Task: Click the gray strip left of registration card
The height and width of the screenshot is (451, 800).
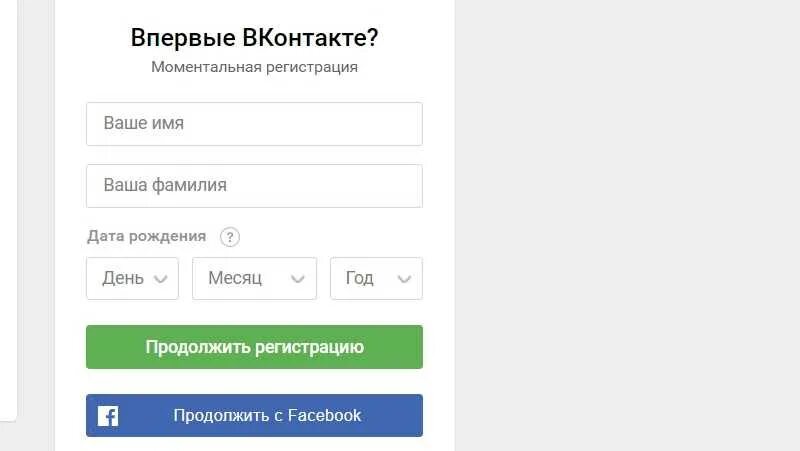Action: [x=36, y=226]
